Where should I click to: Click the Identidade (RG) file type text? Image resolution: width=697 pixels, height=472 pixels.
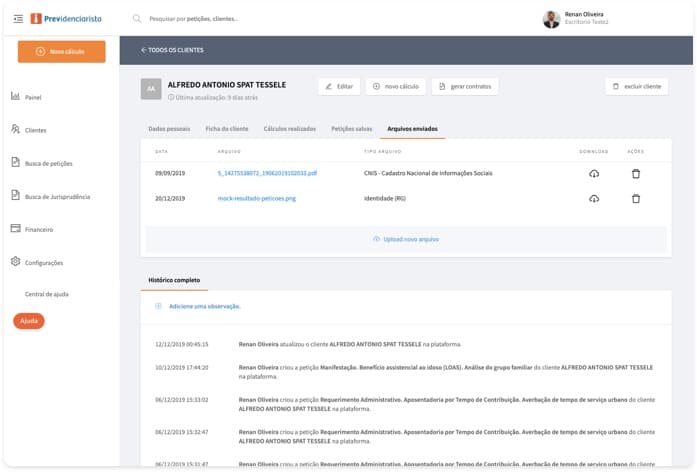pyautogui.click(x=385, y=198)
